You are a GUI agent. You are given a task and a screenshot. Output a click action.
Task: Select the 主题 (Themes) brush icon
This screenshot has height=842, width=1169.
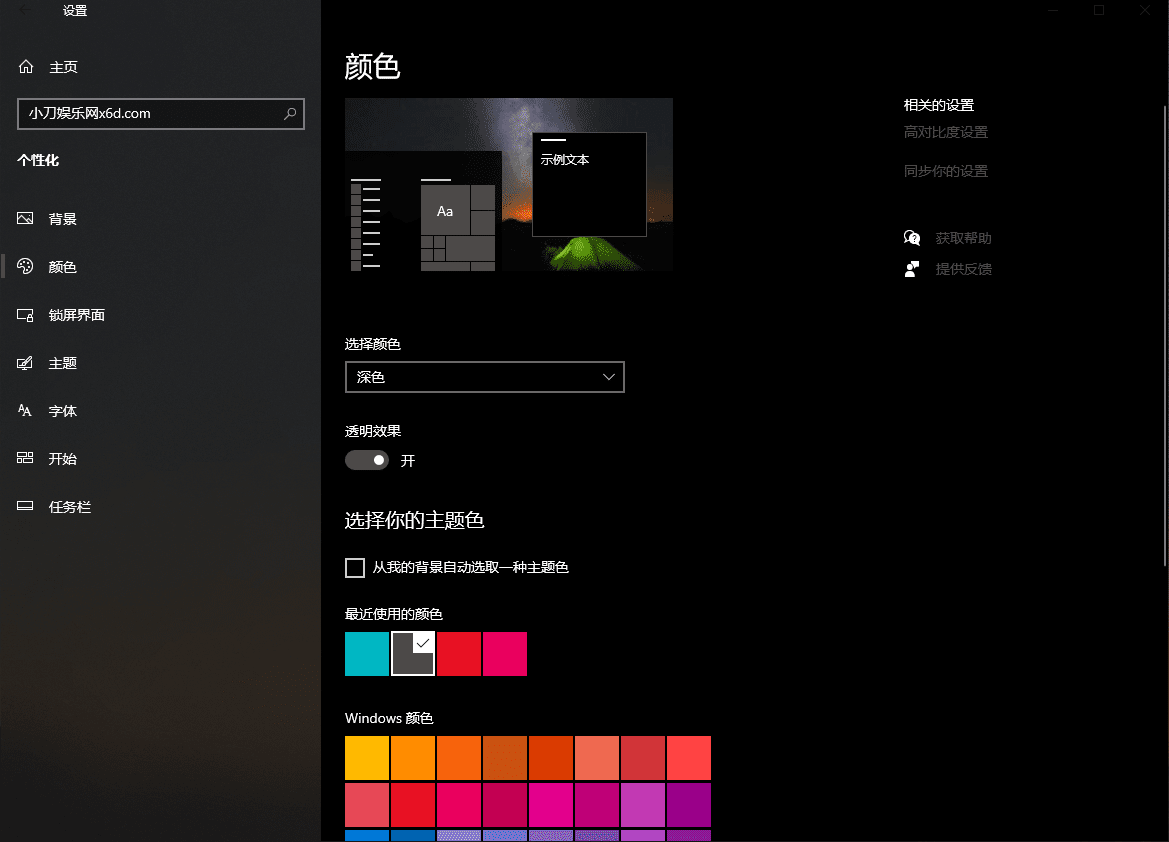24,362
